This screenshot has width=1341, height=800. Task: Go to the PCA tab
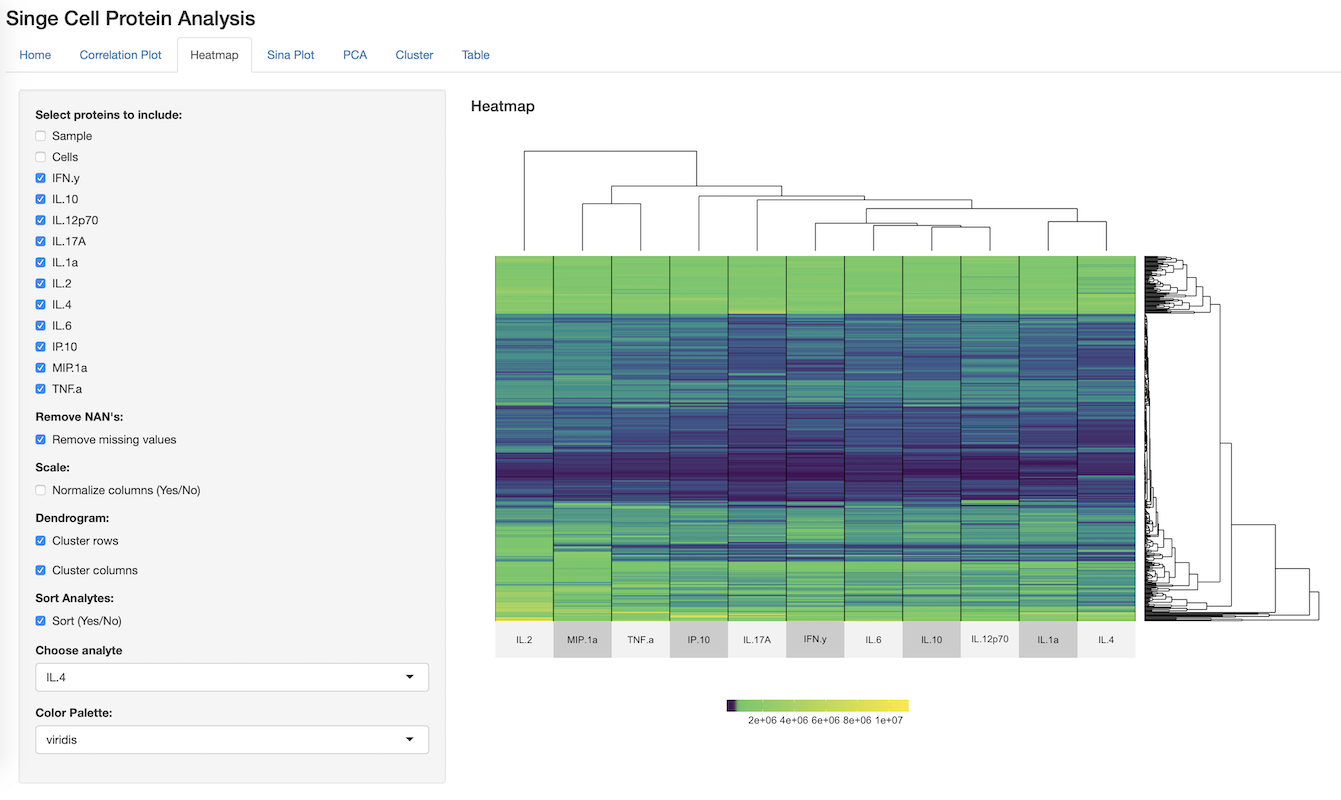(x=355, y=55)
